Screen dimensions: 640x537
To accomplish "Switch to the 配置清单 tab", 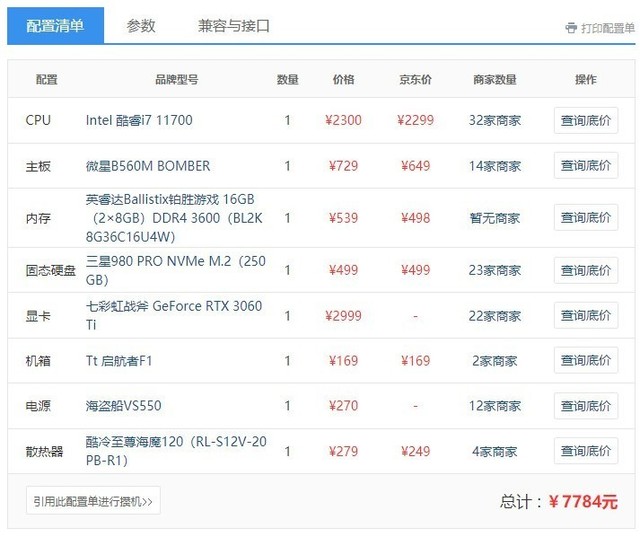I will coord(56,25).
